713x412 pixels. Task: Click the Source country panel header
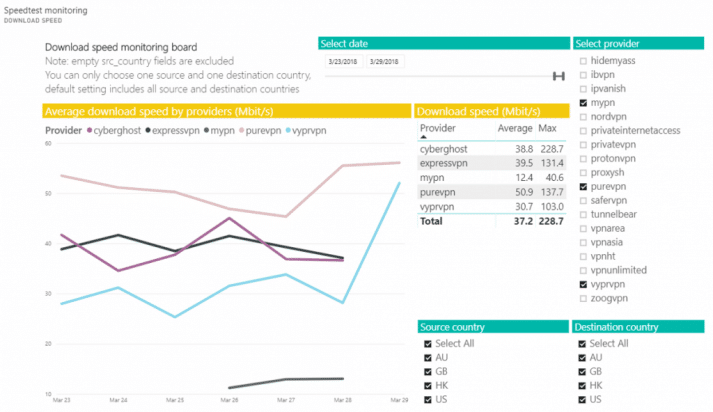tap(493, 327)
